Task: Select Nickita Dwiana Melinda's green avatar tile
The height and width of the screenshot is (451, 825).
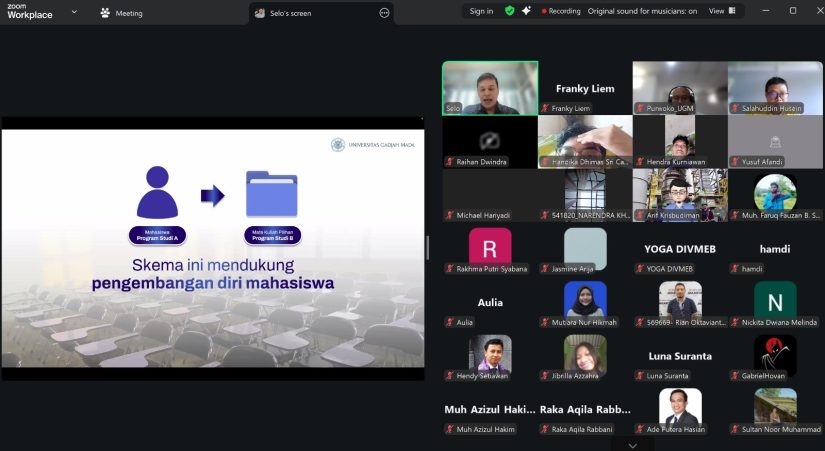Action: (775, 299)
